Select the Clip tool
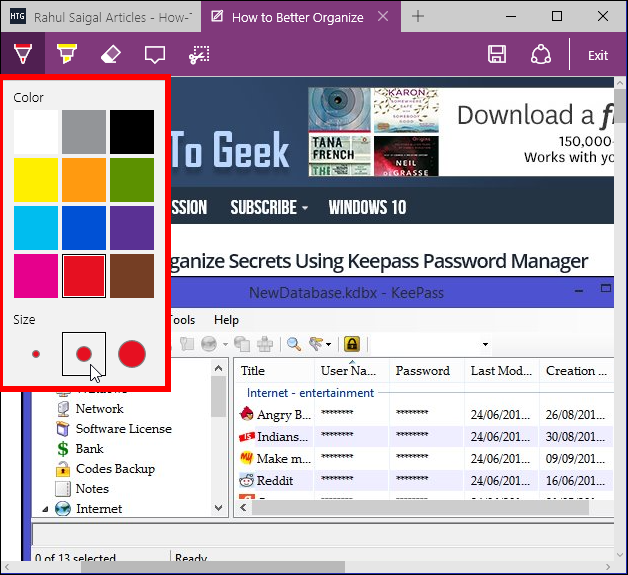Viewport: 628px width, 575px height. 199,54
